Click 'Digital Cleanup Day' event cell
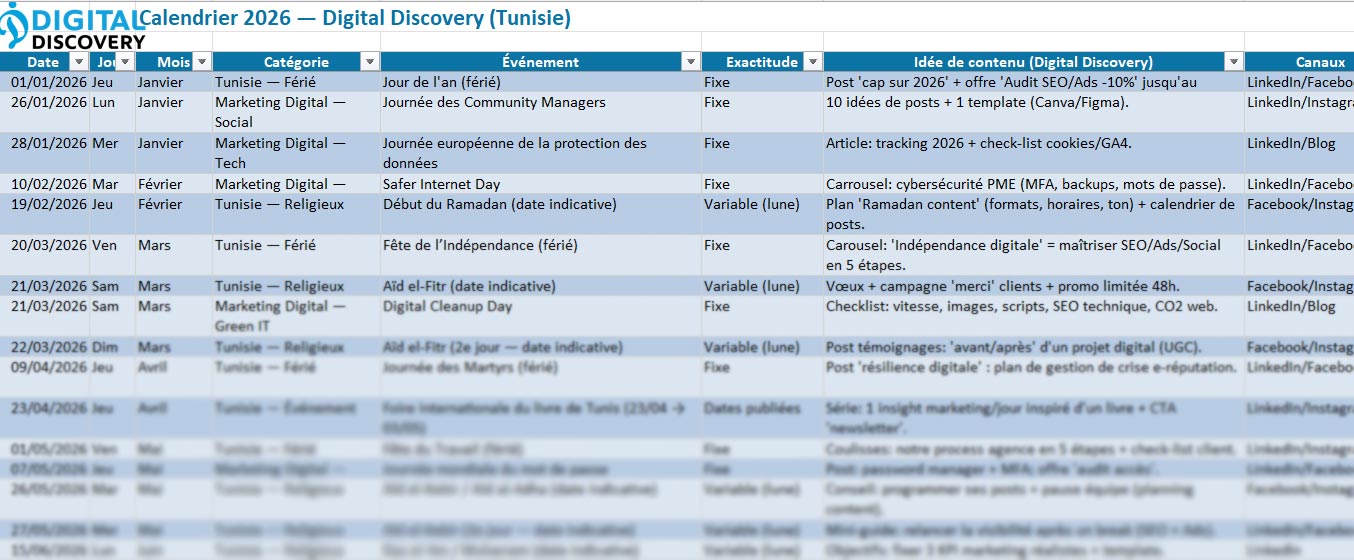 tap(541, 316)
